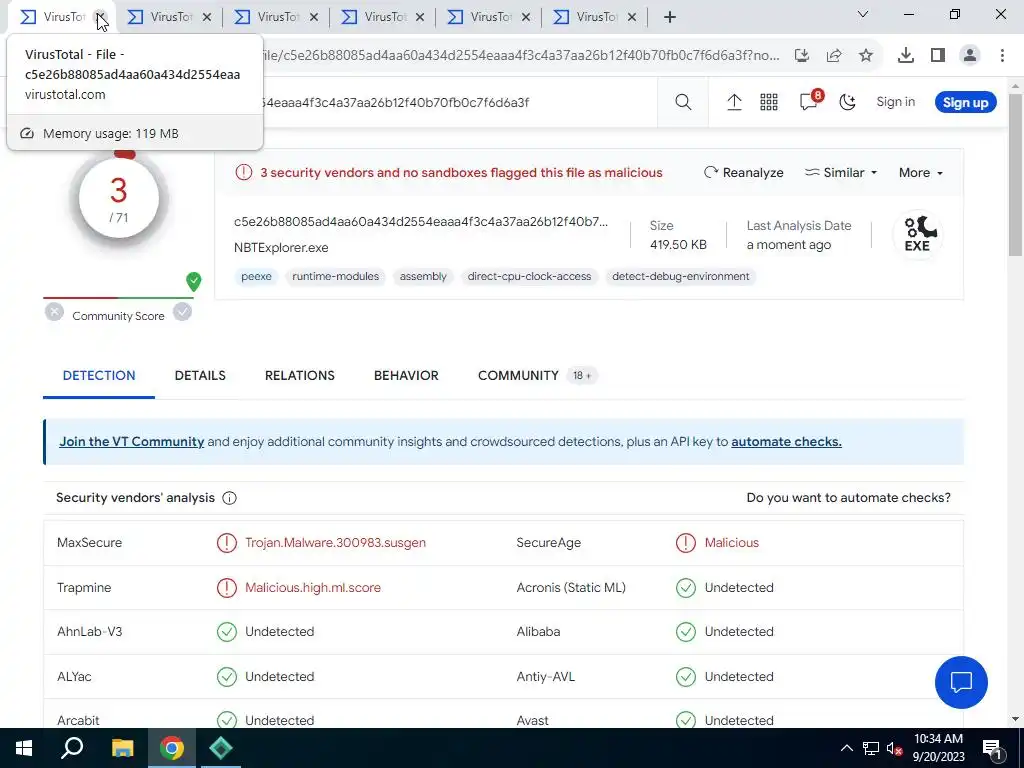
Task: Click the address bar URL
Action: (x=520, y=56)
